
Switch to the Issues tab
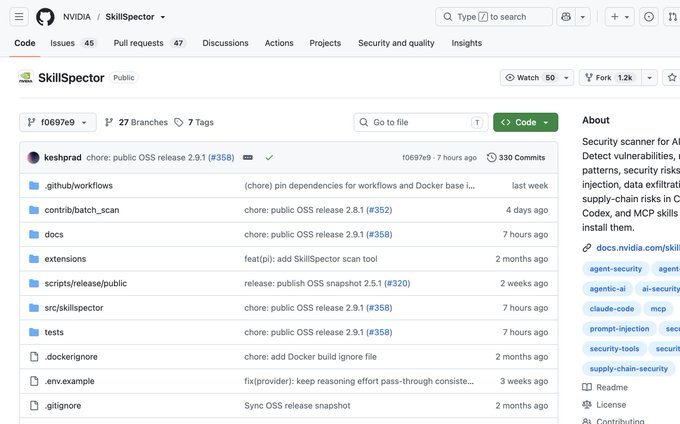72,43
